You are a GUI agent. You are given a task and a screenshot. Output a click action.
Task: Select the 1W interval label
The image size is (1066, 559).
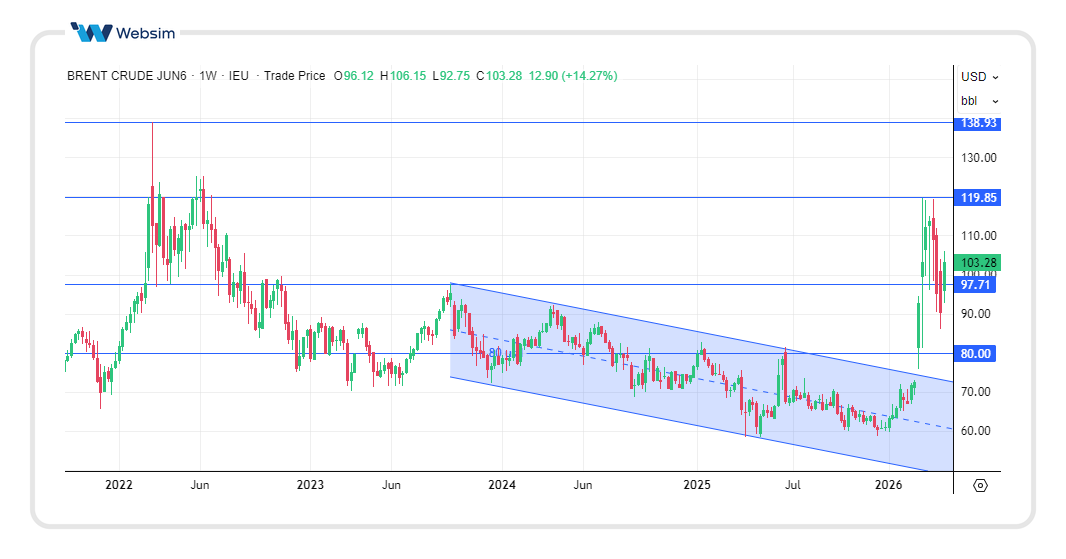pyautogui.click(x=208, y=76)
